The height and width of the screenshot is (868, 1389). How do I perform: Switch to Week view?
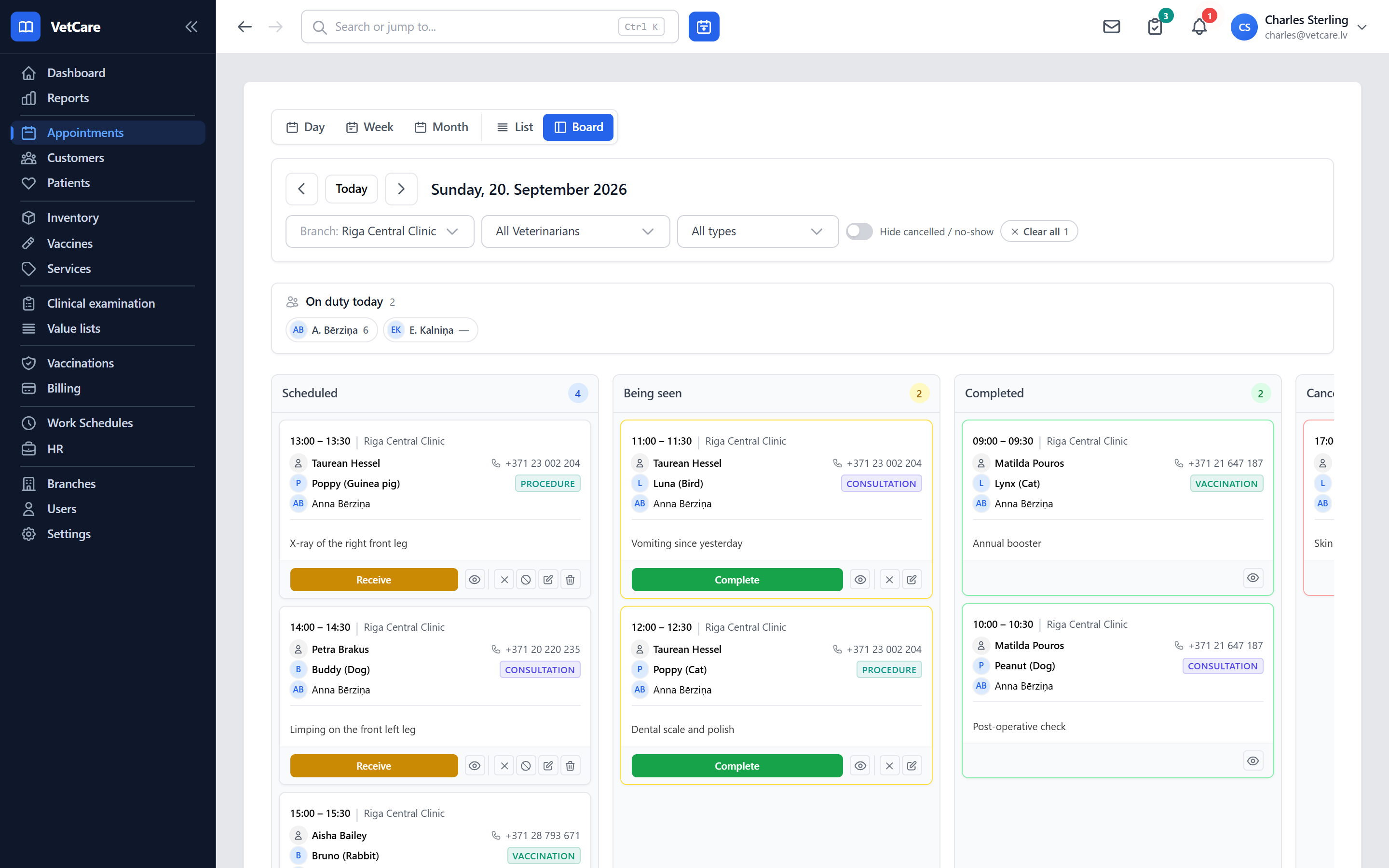point(369,127)
